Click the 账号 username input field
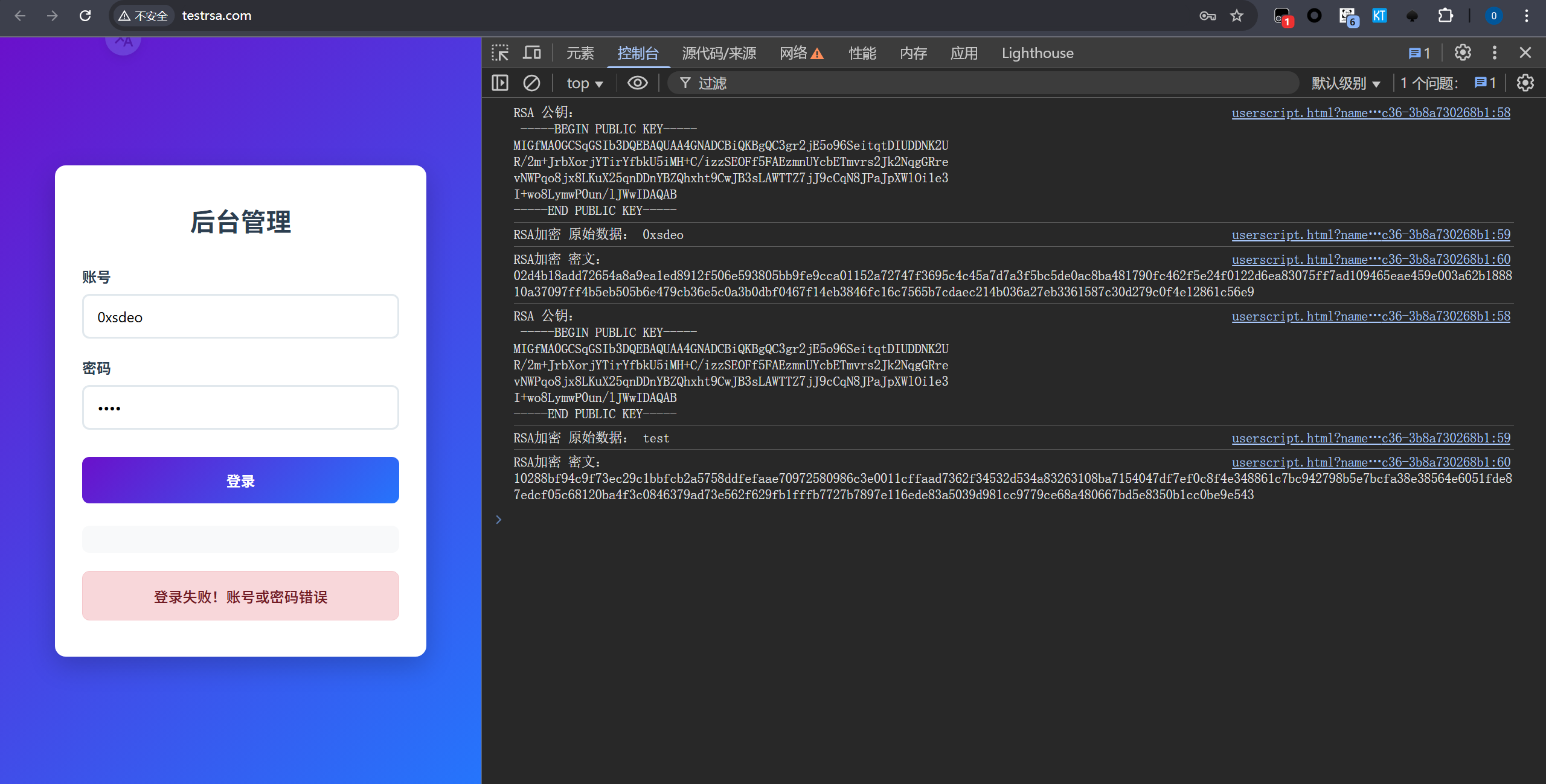 pyautogui.click(x=240, y=317)
